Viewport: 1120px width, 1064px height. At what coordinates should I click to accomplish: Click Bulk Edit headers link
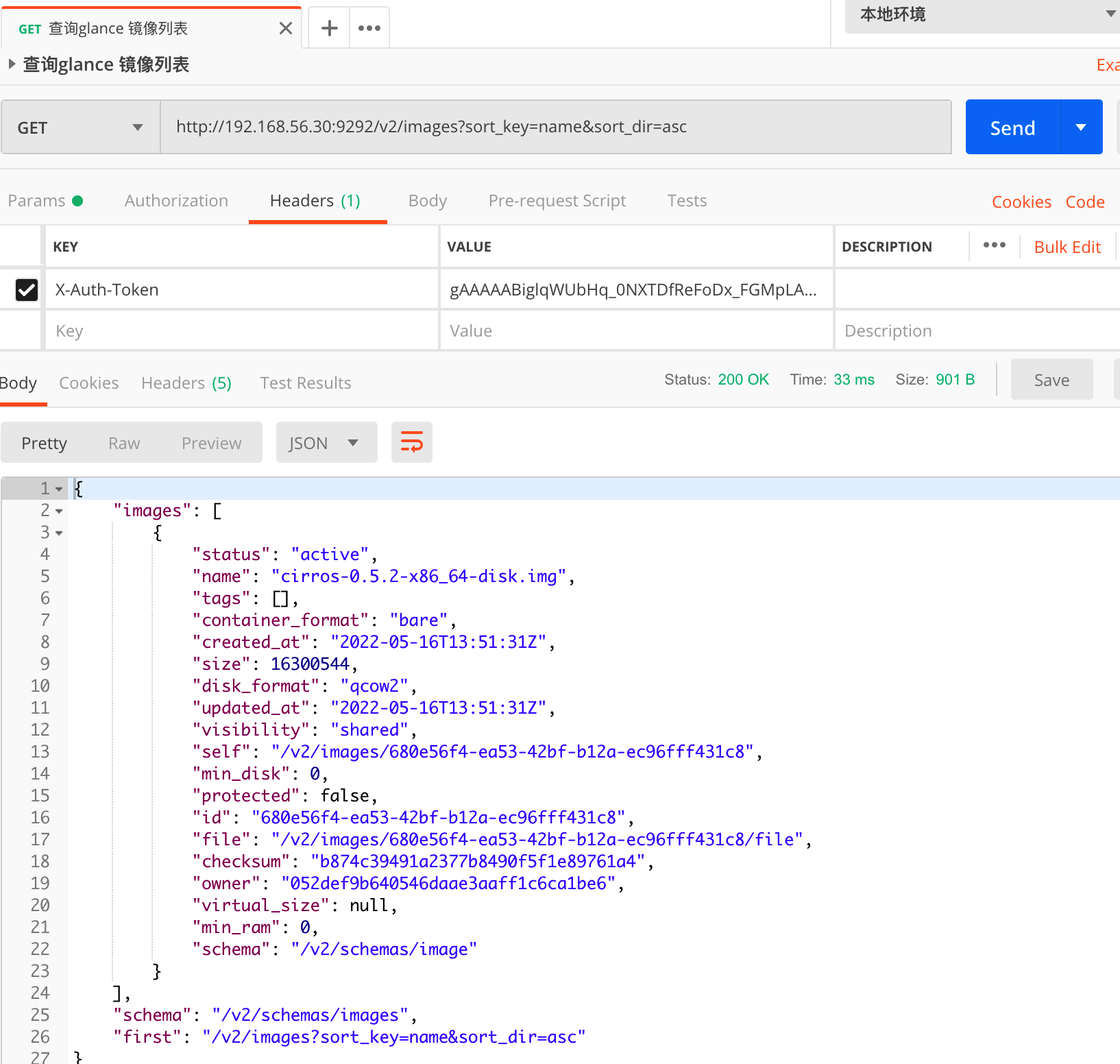point(1067,247)
